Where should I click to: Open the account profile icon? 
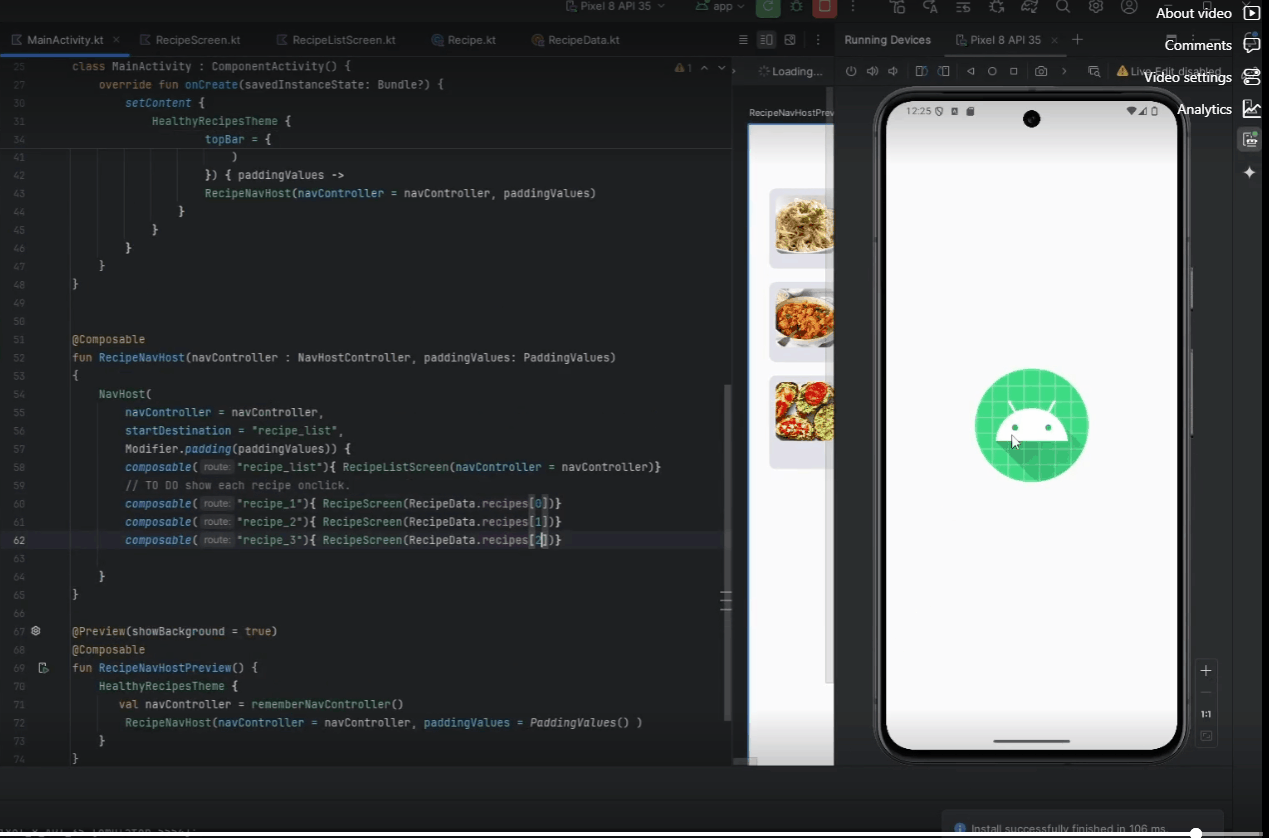tap(1129, 7)
